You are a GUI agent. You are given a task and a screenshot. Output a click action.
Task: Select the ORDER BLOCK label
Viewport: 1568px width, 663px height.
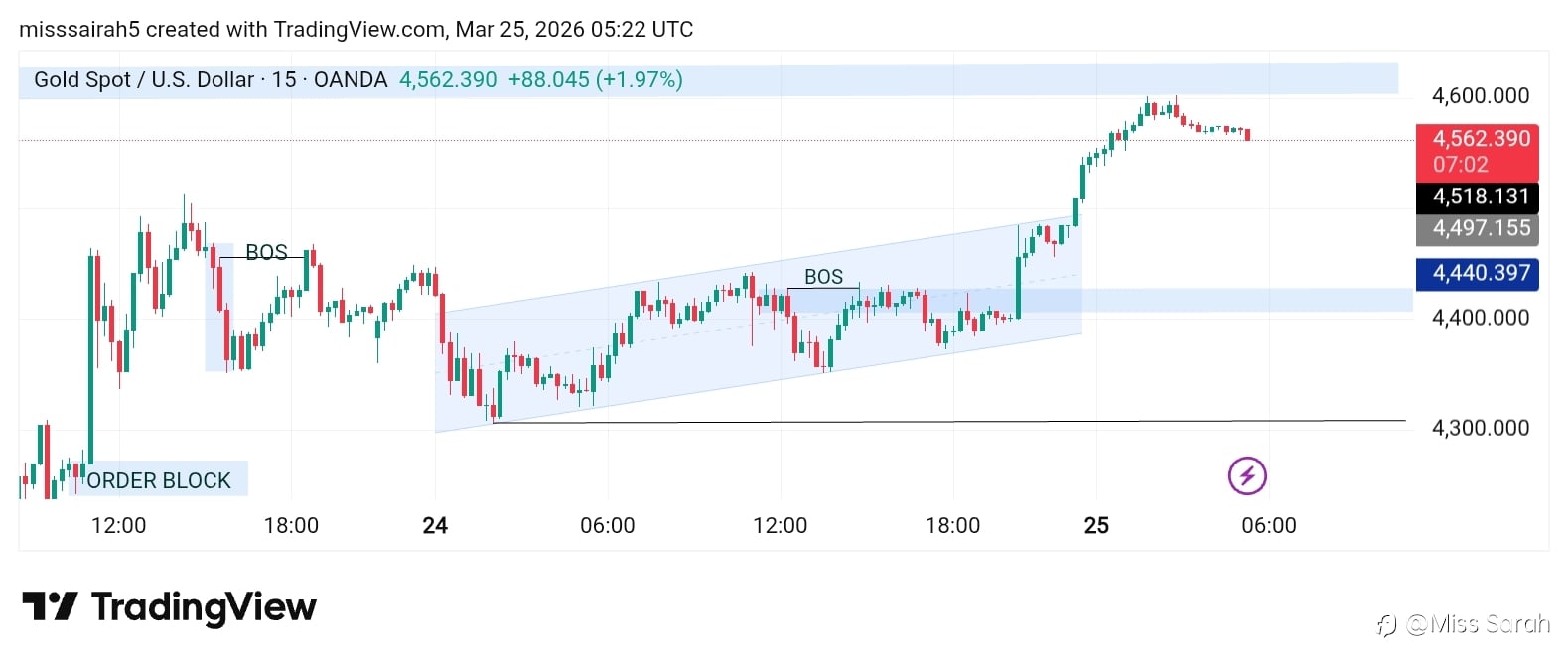[x=159, y=480]
